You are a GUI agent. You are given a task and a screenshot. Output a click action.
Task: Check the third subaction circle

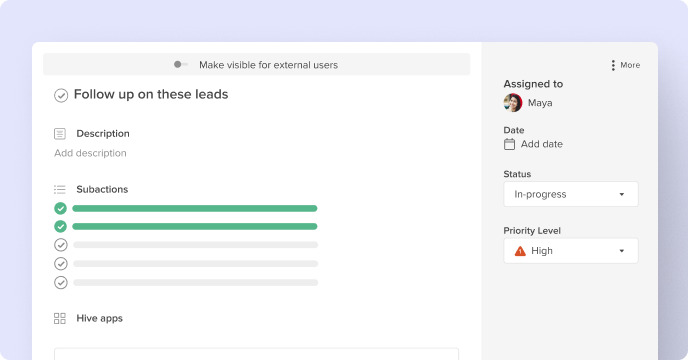(x=61, y=245)
